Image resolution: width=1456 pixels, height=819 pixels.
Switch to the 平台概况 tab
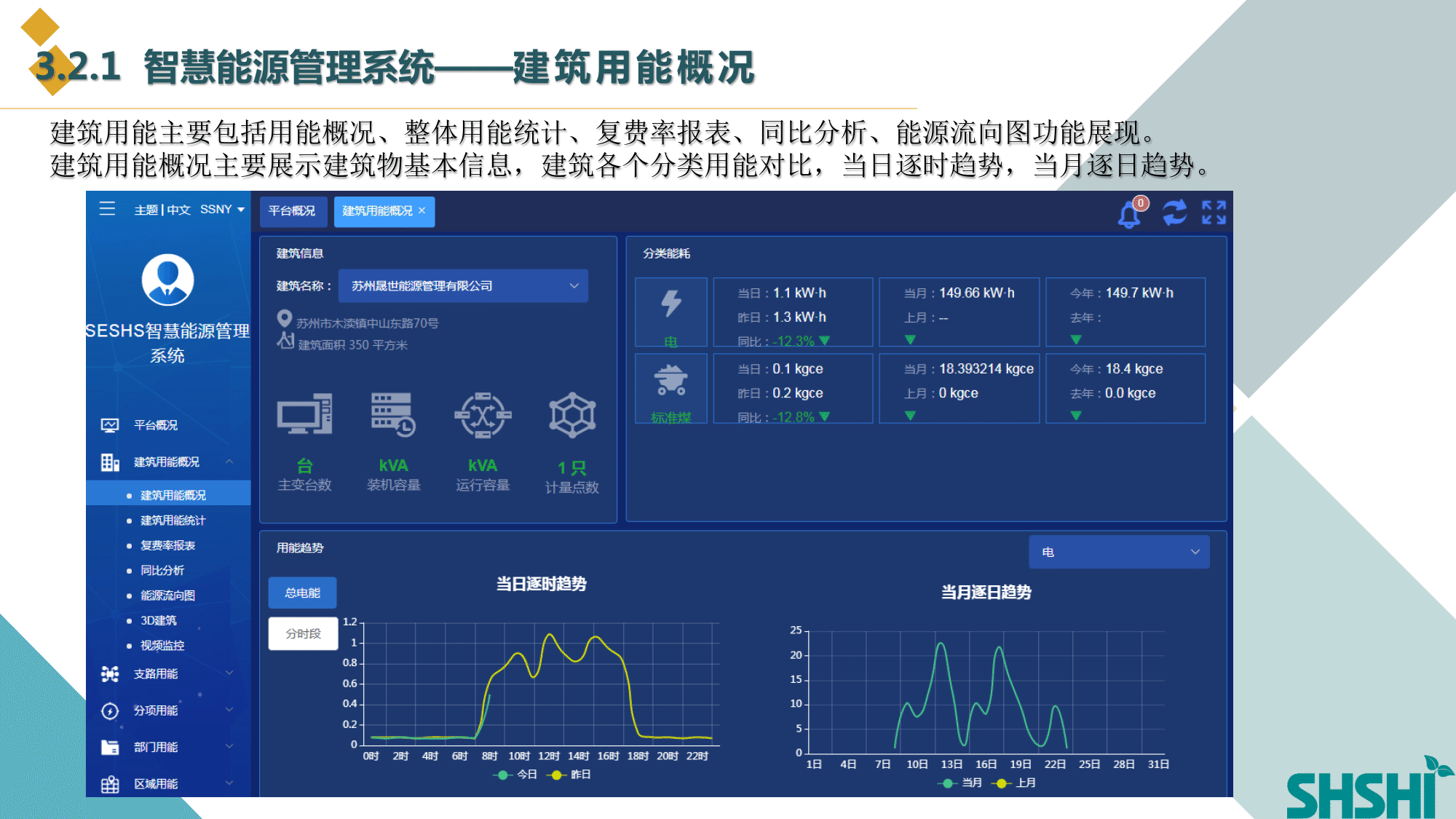[x=293, y=211]
